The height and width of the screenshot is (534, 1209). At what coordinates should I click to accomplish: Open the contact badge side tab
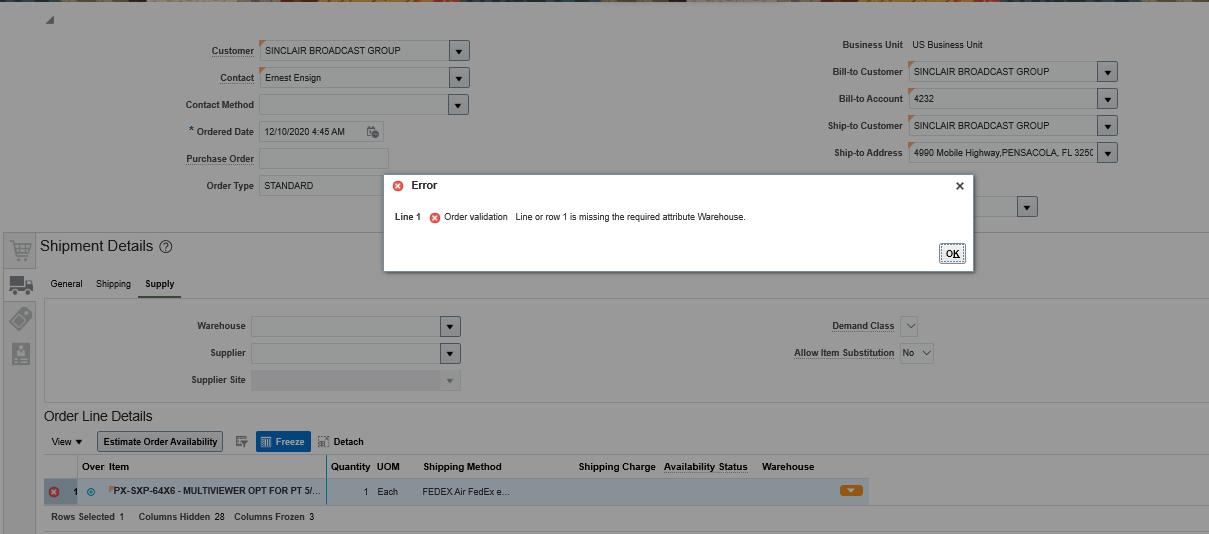[x=20, y=353]
